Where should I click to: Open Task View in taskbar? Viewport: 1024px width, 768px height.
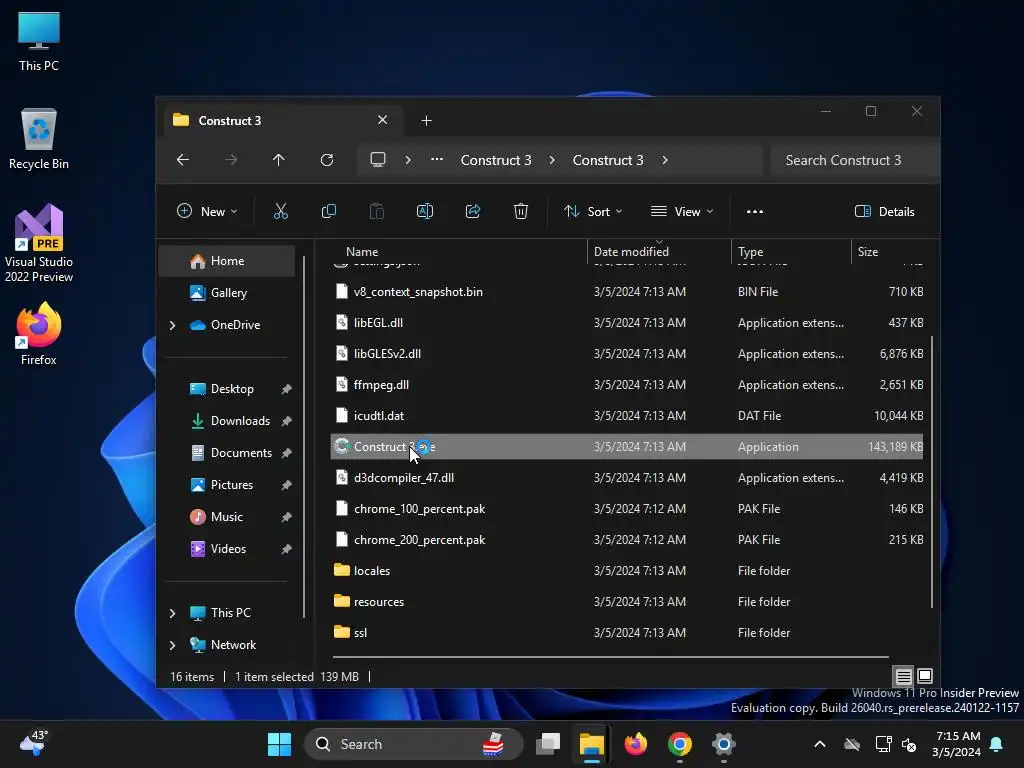tap(548, 744)
